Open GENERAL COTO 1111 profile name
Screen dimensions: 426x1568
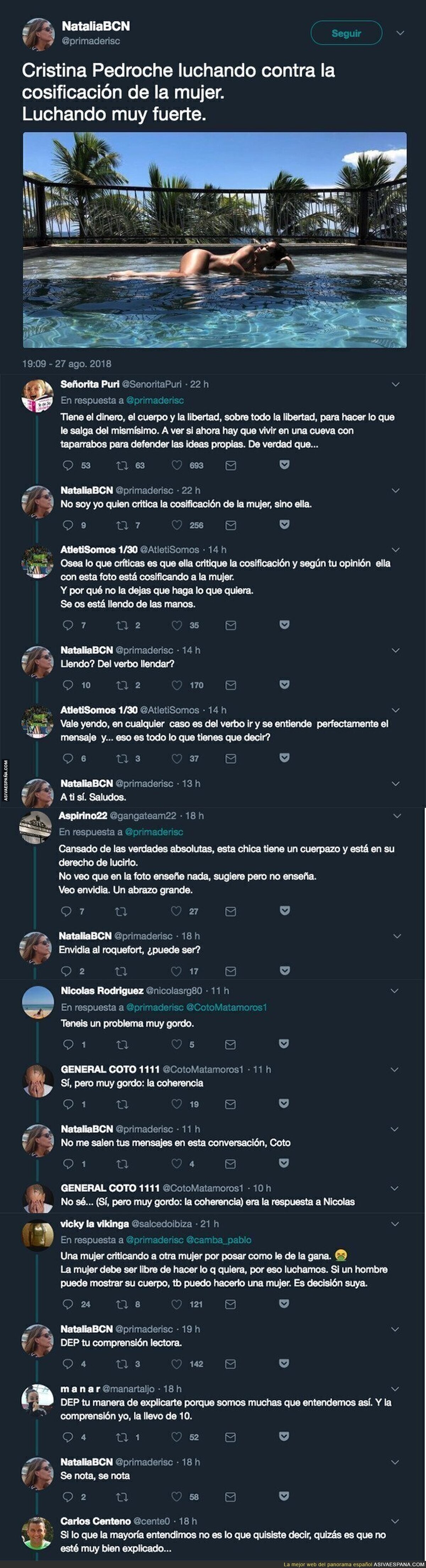(x=110, y=1069)
